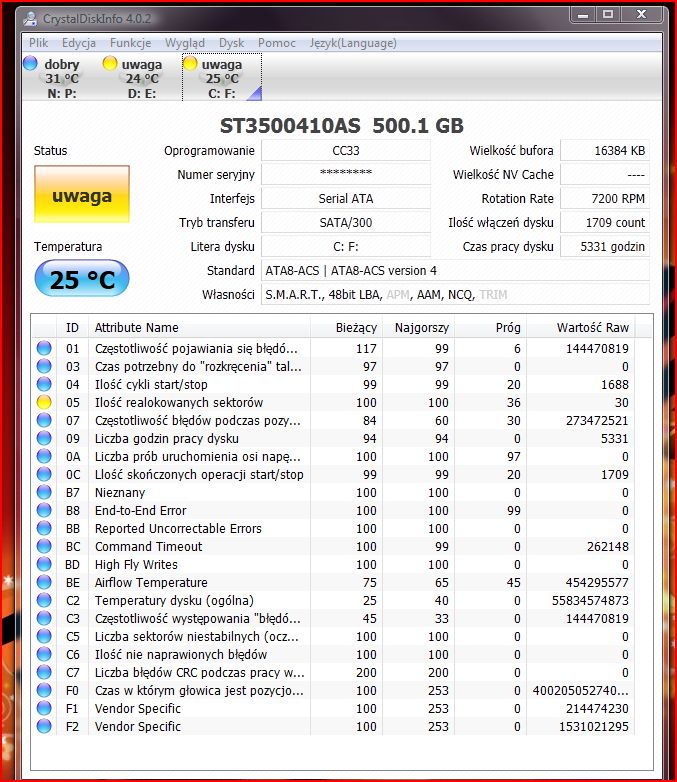677x782 pixels.
Task: Click the status icon for attribute 0C
Action: pyautogui.click(x=44, y=474)
